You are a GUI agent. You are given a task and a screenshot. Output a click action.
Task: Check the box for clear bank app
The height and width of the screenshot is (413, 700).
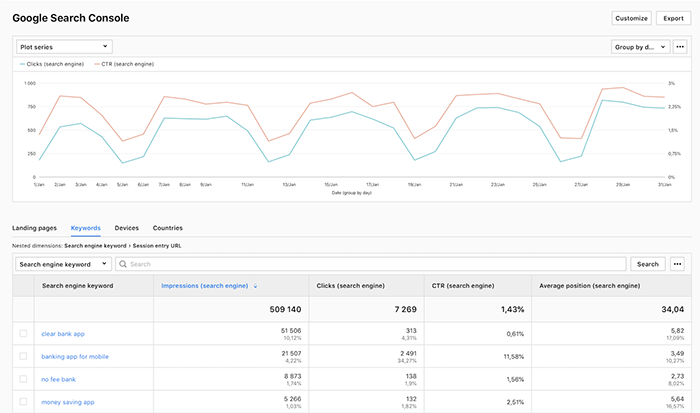pyautogui.click(x=23, y=332)
